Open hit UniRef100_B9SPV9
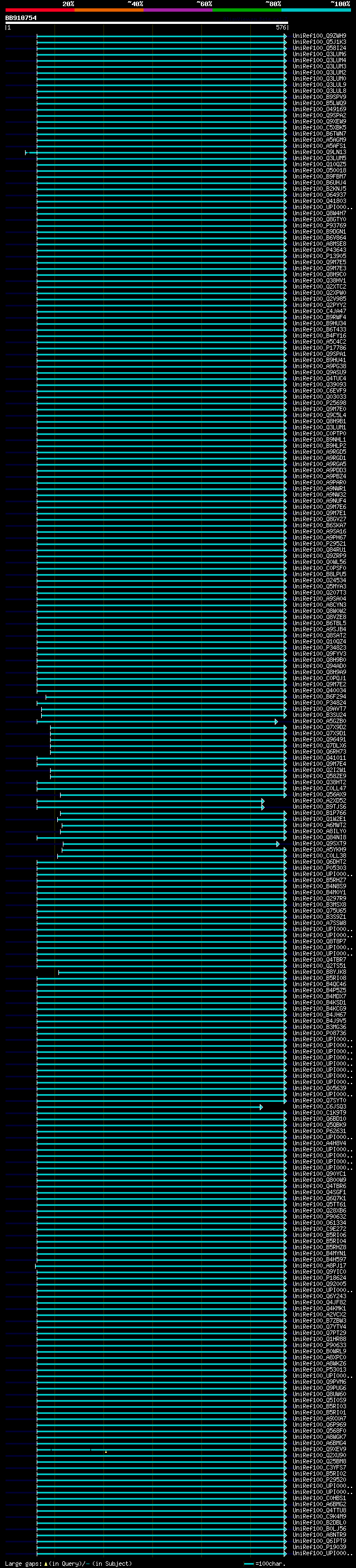This screenshot has width=356, height=1568. tap(319, 97)
